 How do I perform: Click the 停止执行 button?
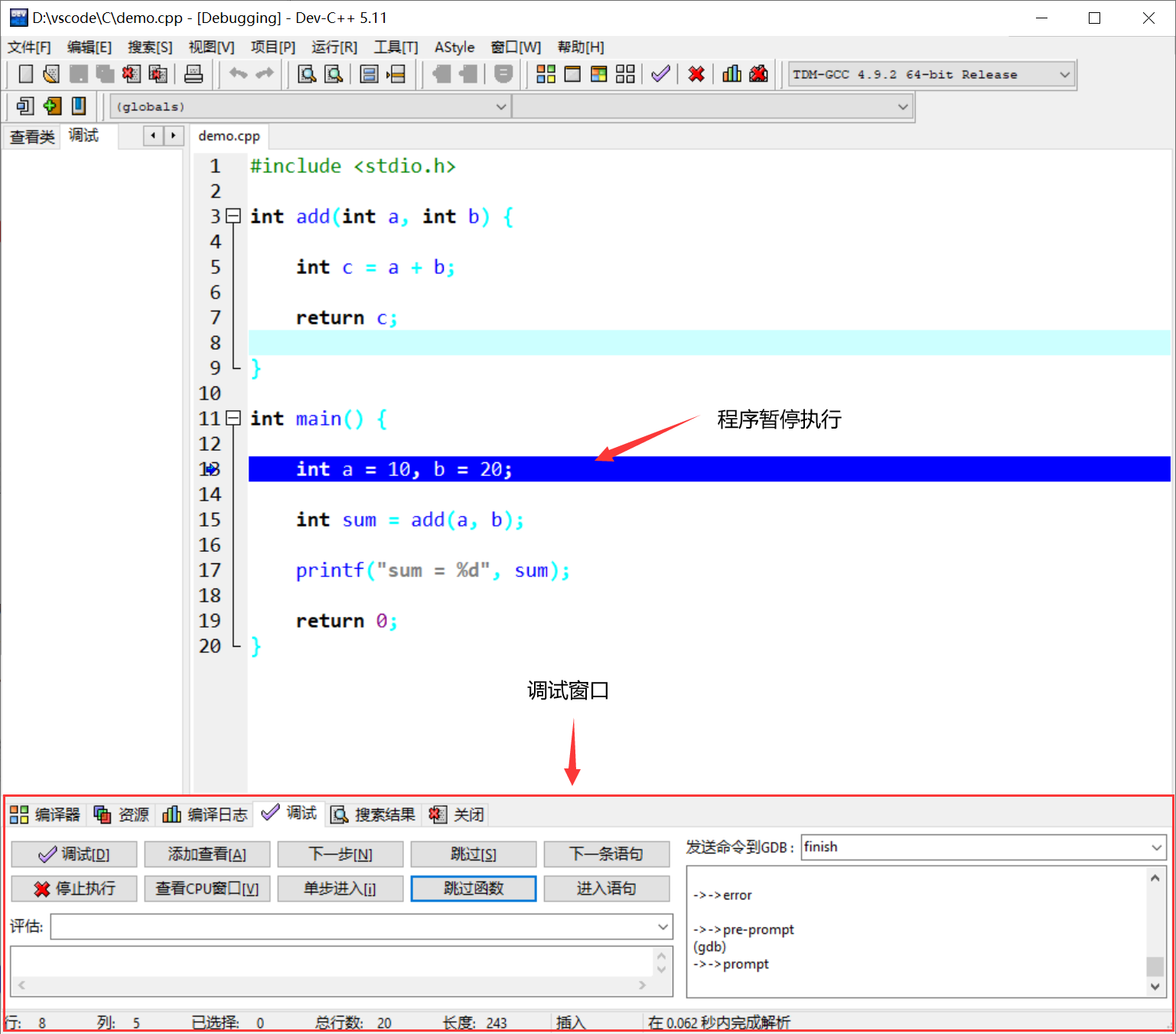[74, 889]
